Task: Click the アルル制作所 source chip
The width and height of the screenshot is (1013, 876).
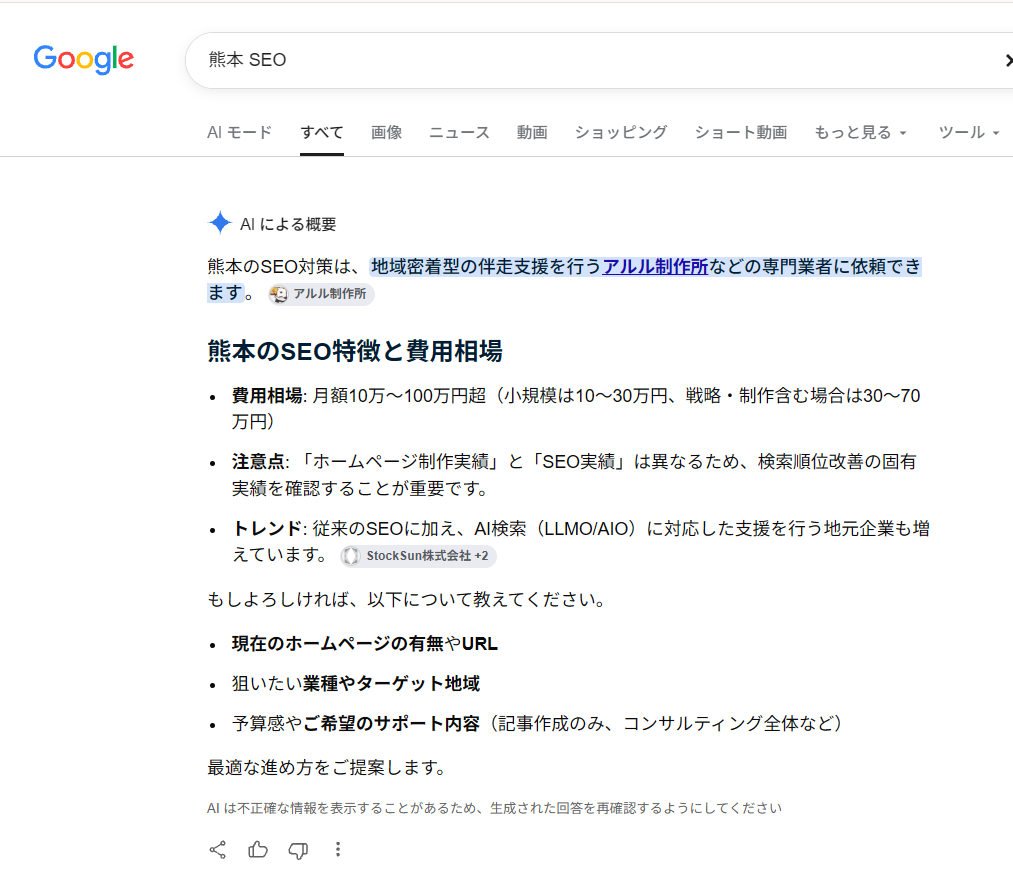Action: 322,294
